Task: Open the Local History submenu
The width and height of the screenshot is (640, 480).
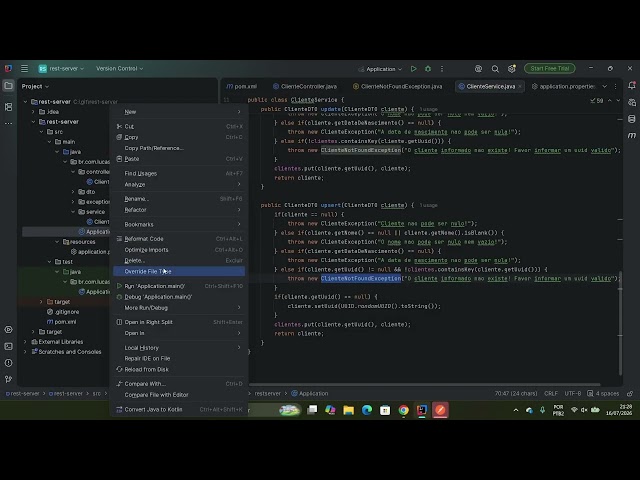Action: tap(179, 348)
